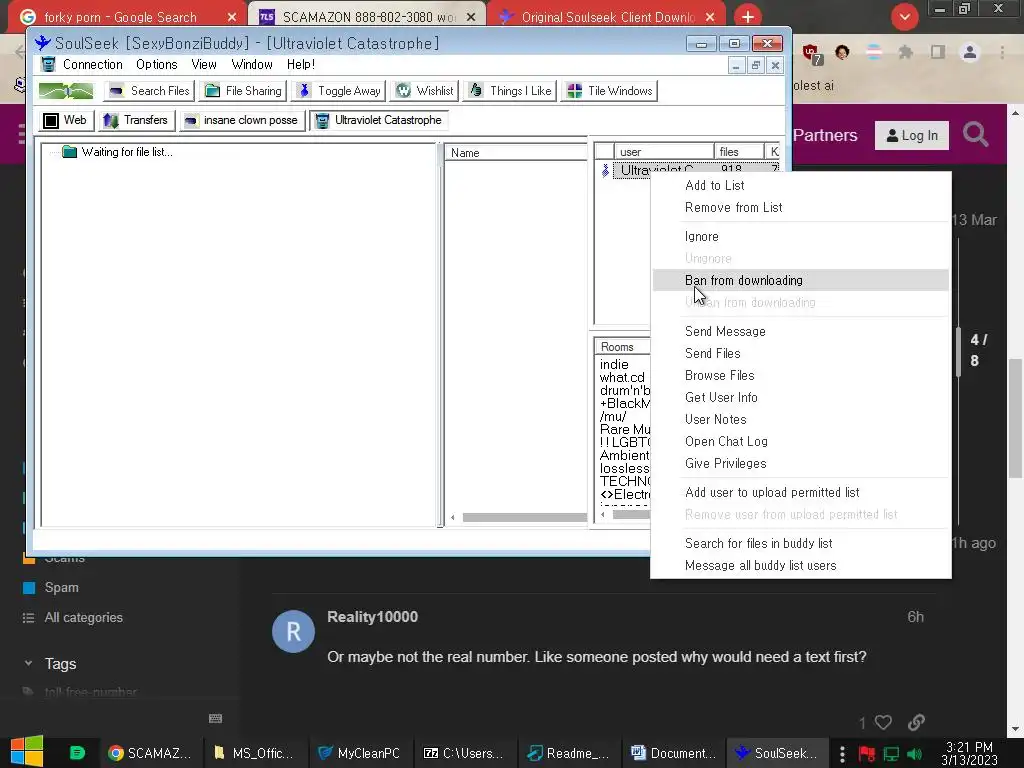Like Reality10000's post with heart
The image size is (1024, 768).
click(883, 722)
